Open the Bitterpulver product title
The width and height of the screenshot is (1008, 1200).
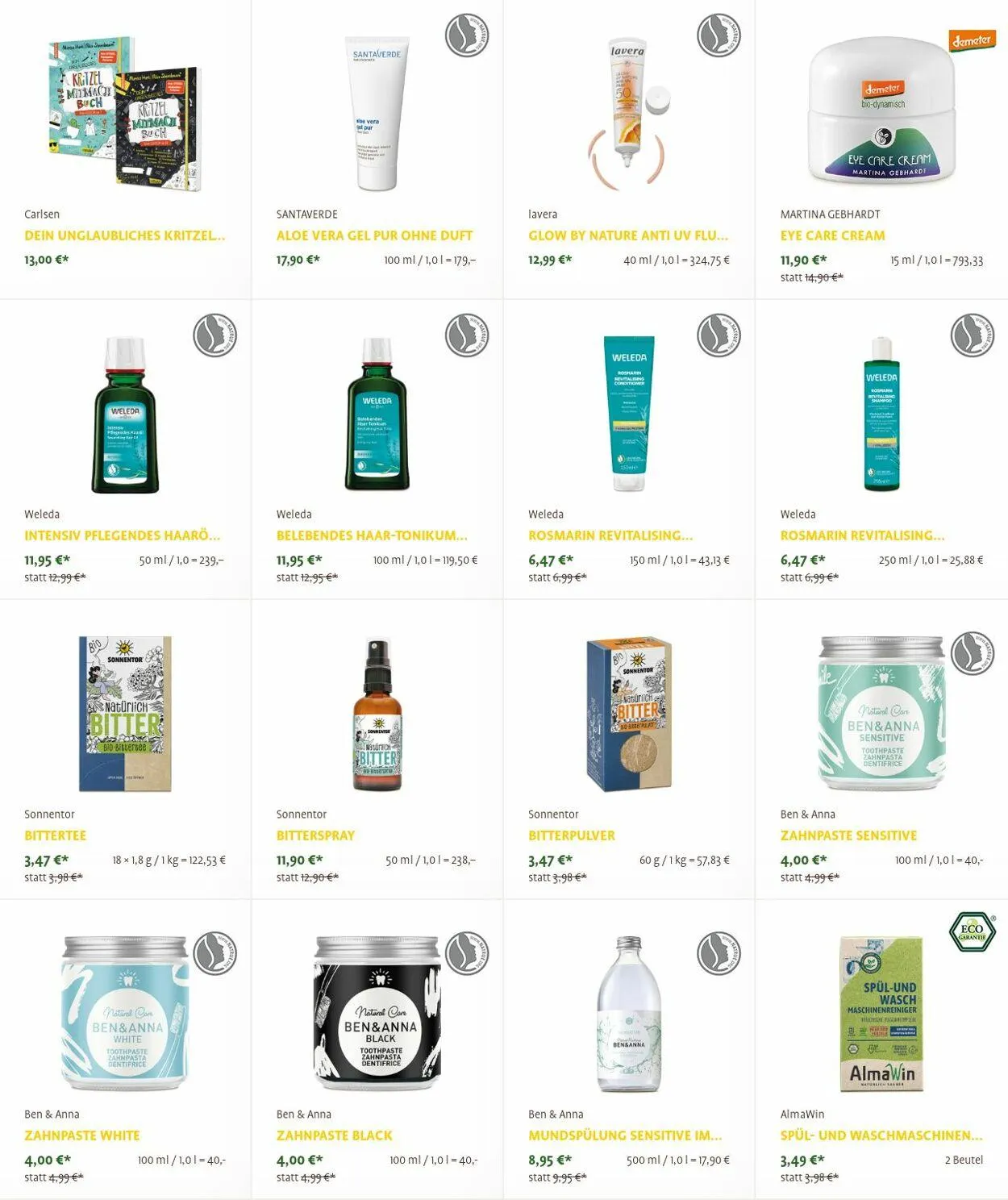pos(571,835)
